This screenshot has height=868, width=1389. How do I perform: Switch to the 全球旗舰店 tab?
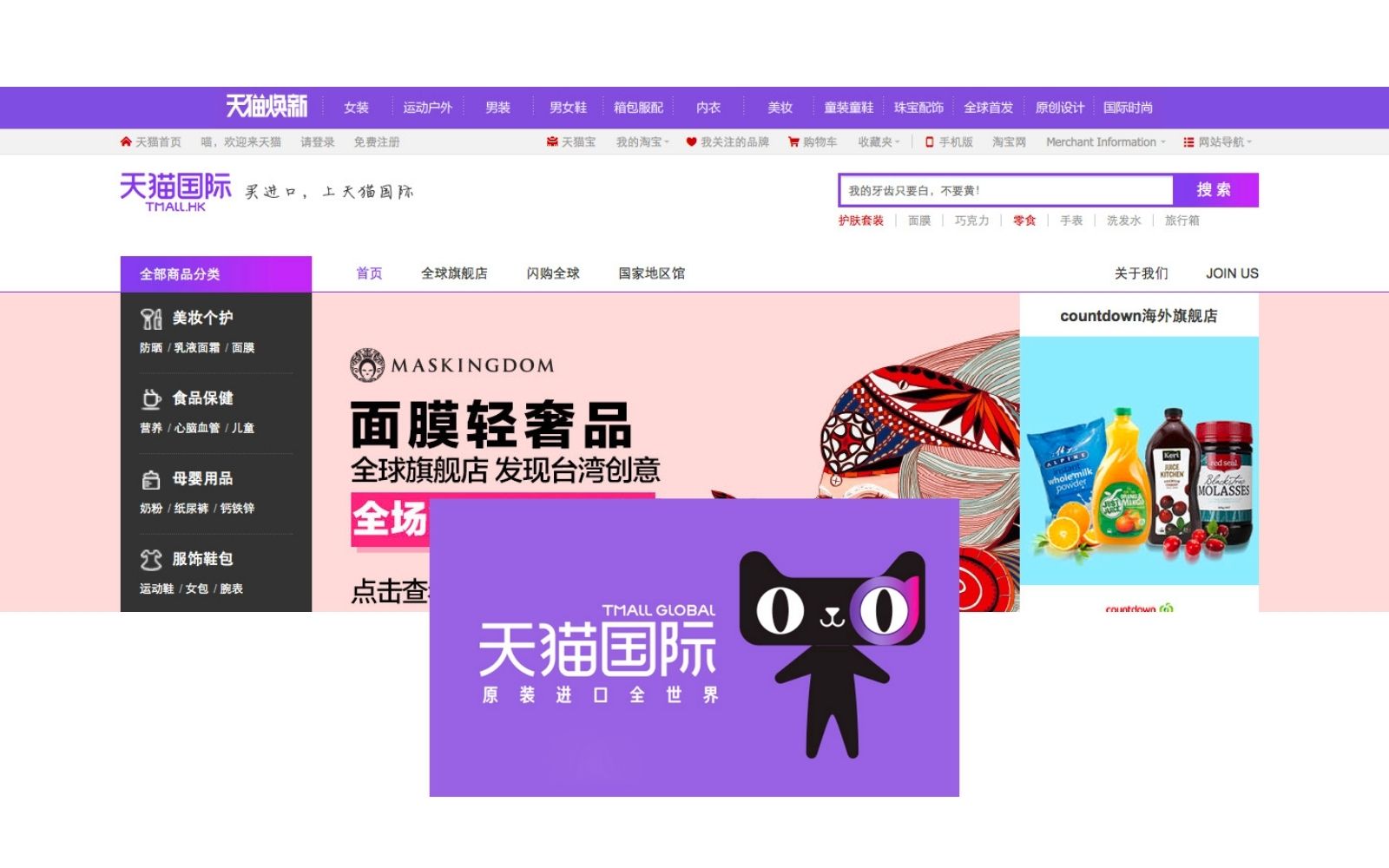click(453, 273)
